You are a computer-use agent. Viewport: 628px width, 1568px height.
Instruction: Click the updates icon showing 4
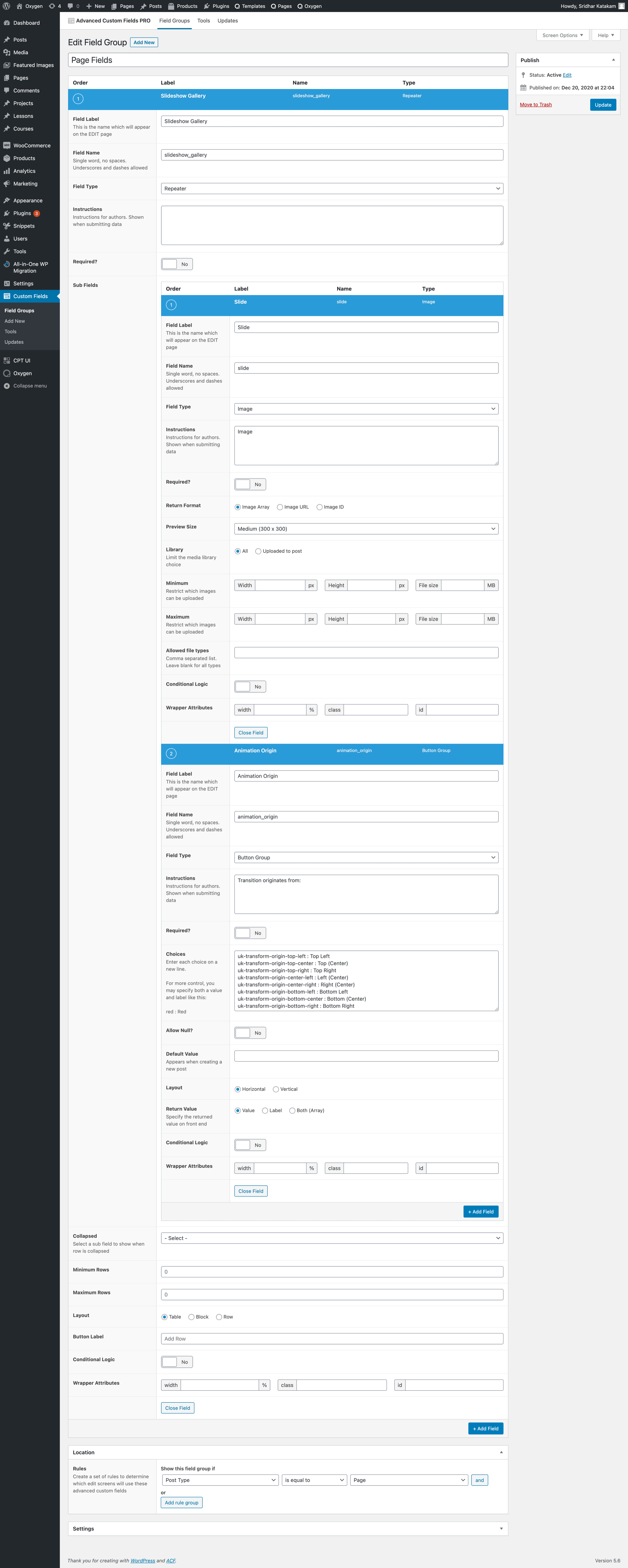pos(52,6)
